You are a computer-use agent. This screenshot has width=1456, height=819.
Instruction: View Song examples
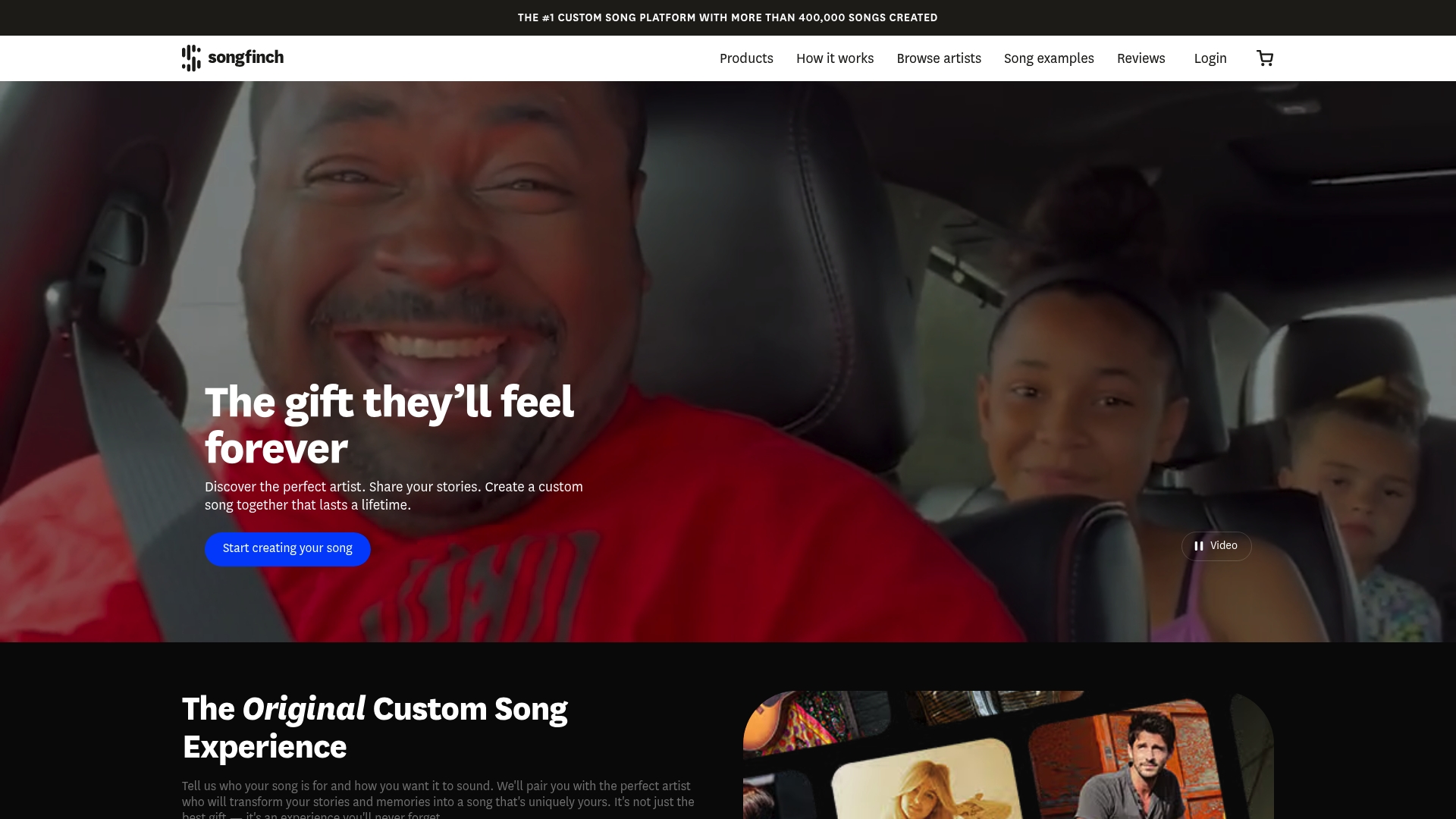pos(1048,58)
